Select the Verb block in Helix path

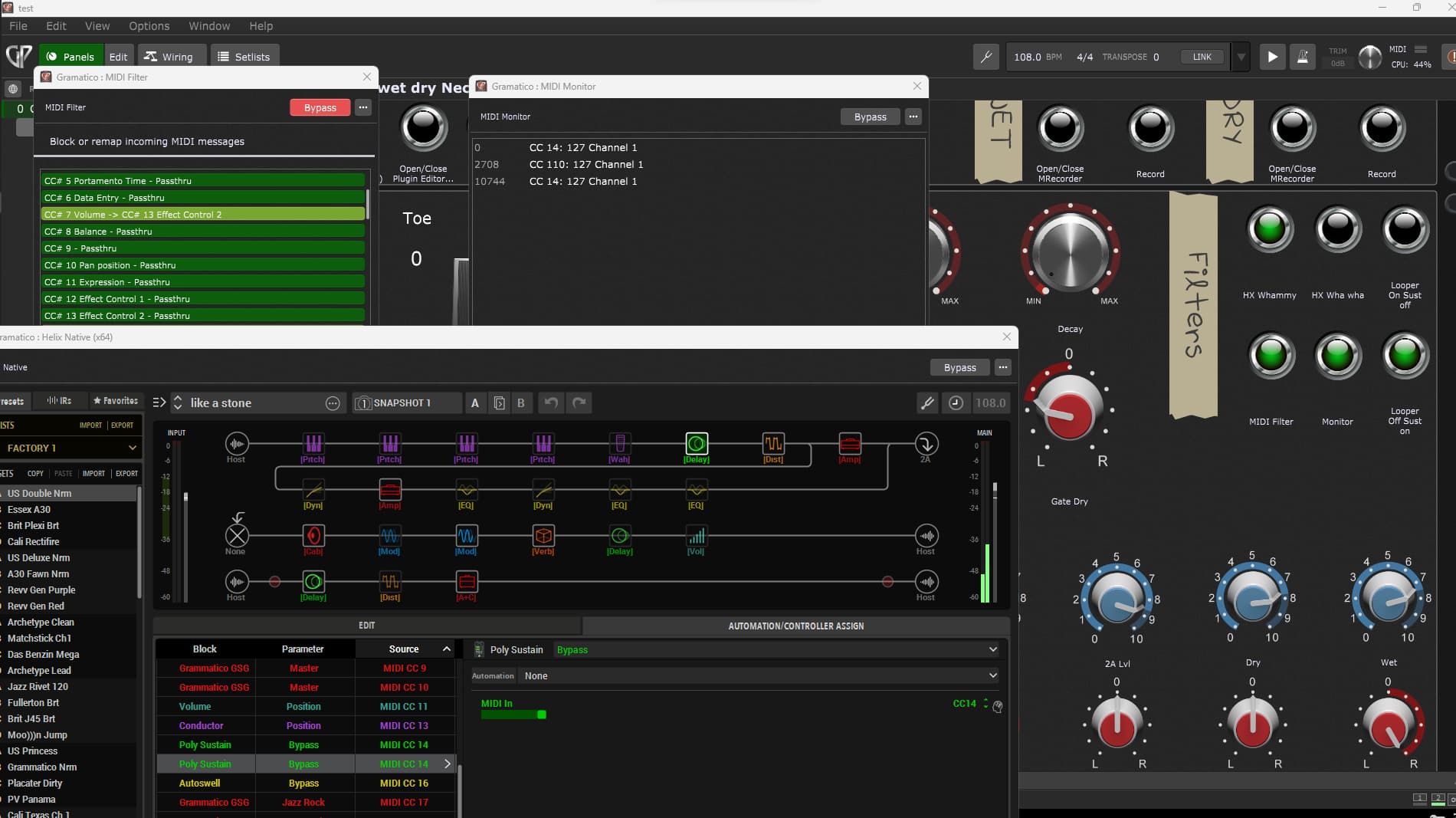543,536
